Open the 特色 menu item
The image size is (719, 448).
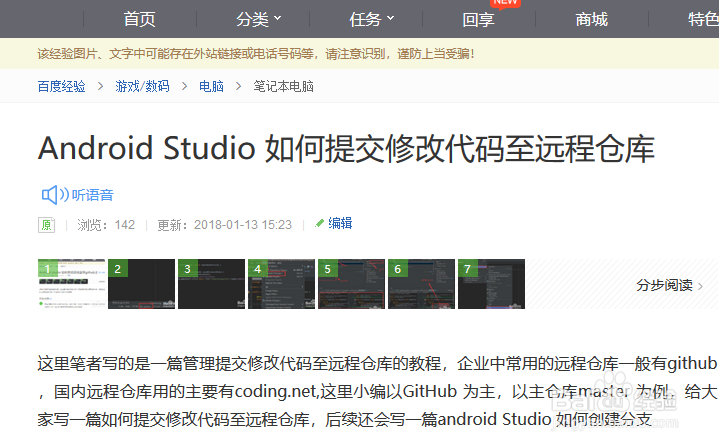pos(703,19)
